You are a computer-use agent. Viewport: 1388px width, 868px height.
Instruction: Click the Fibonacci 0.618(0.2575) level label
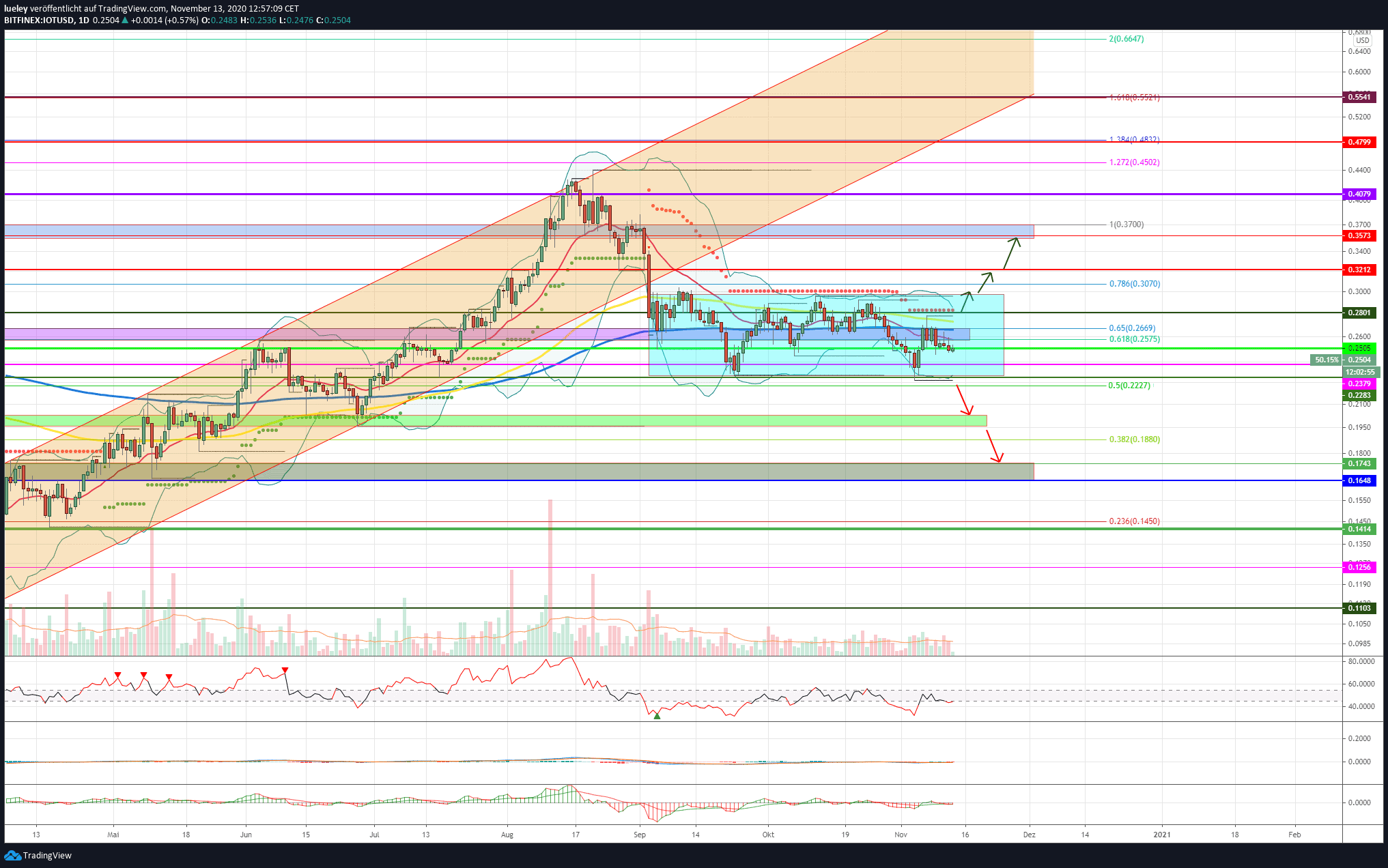[x=1135, y=339]
